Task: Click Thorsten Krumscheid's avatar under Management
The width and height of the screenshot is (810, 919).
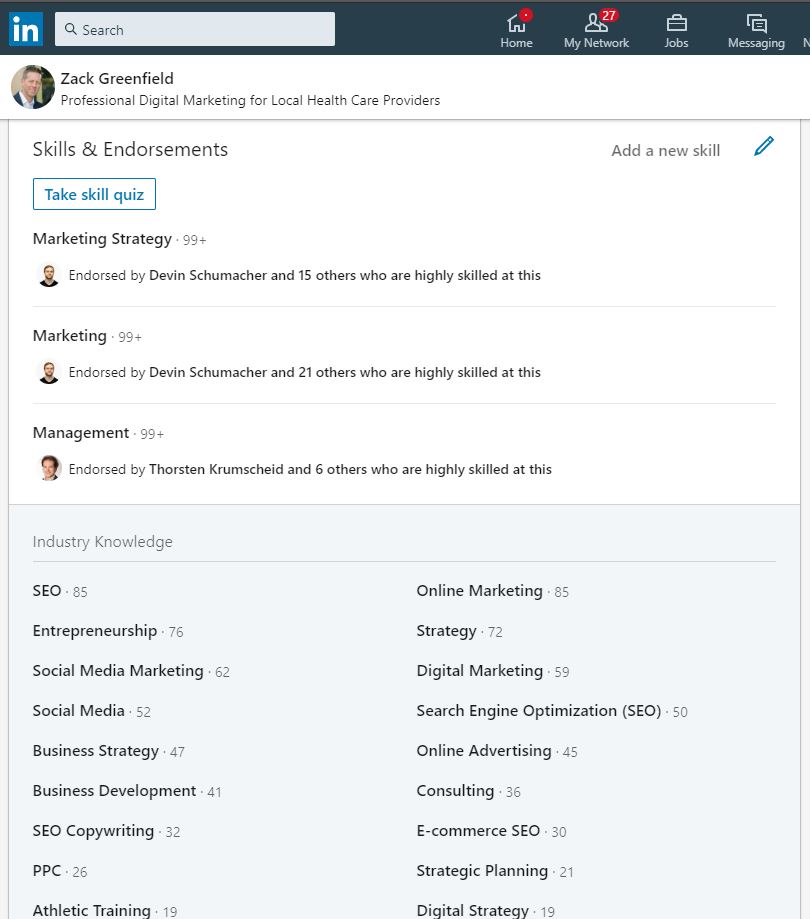Action: click(x=49, y=469)
